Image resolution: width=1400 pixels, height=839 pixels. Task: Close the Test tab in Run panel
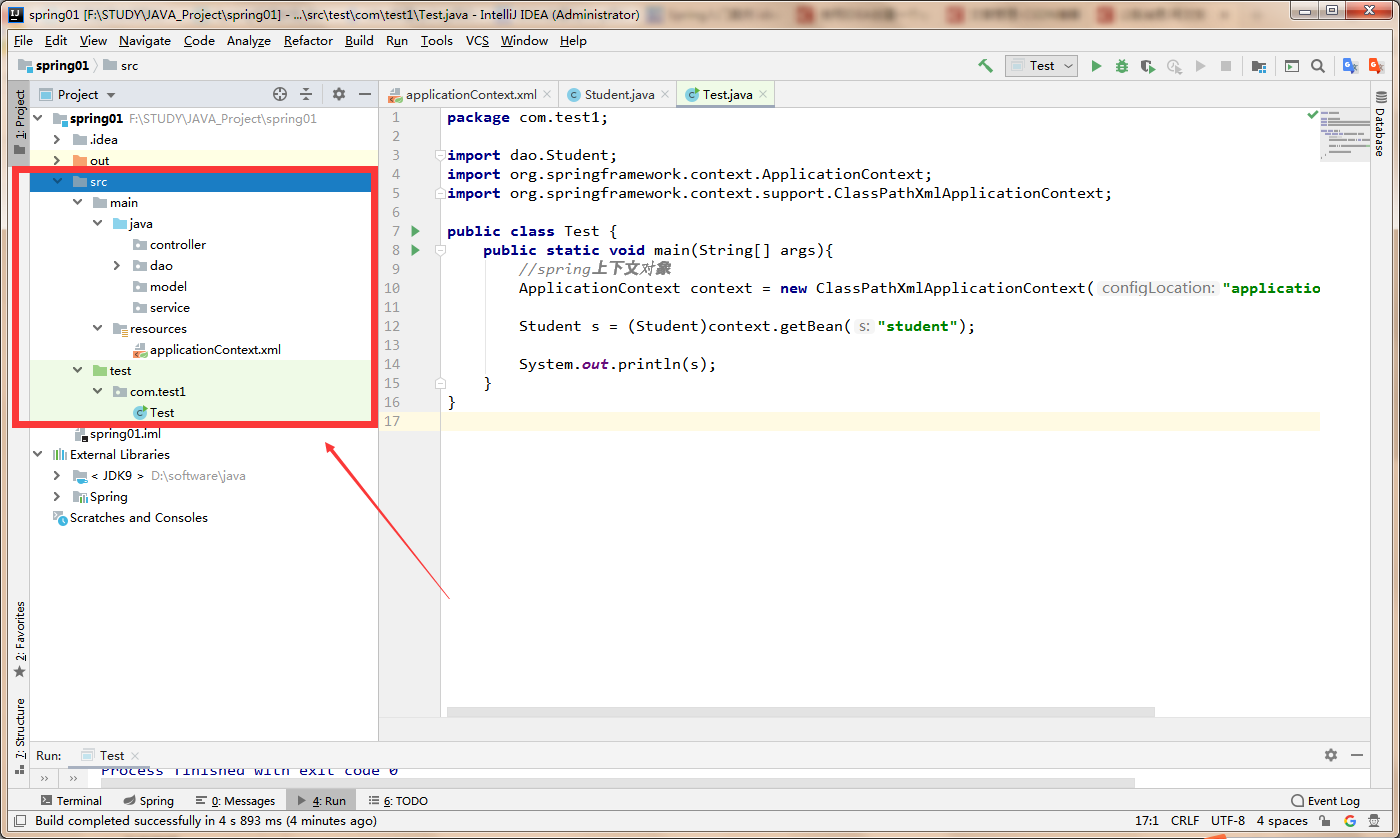click(x=135, y=756)
